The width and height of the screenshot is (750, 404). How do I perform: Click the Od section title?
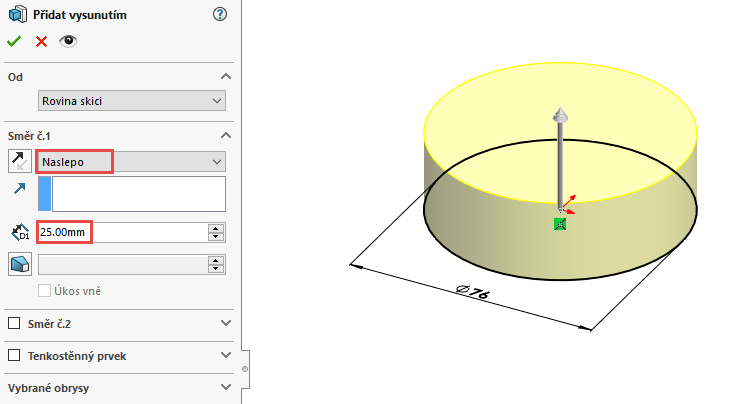click(x=15, y=77)
